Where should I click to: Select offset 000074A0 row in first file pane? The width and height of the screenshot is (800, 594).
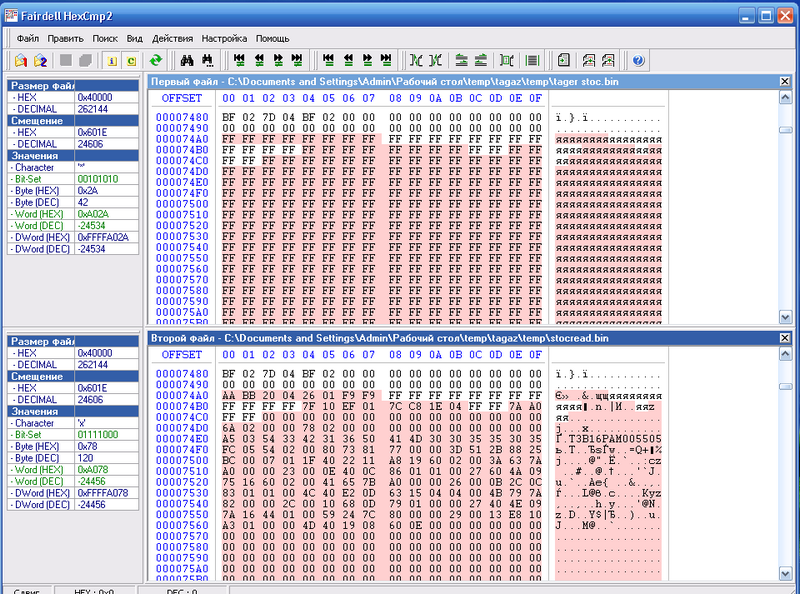pos(182,139)
